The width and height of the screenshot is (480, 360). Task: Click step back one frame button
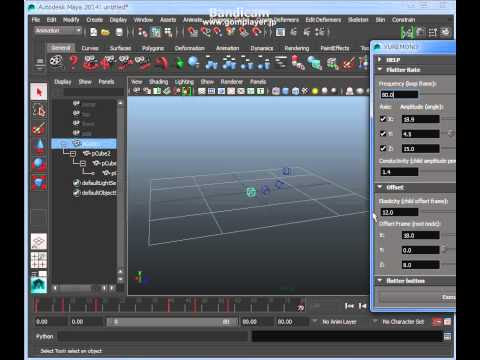pos(362,306)
